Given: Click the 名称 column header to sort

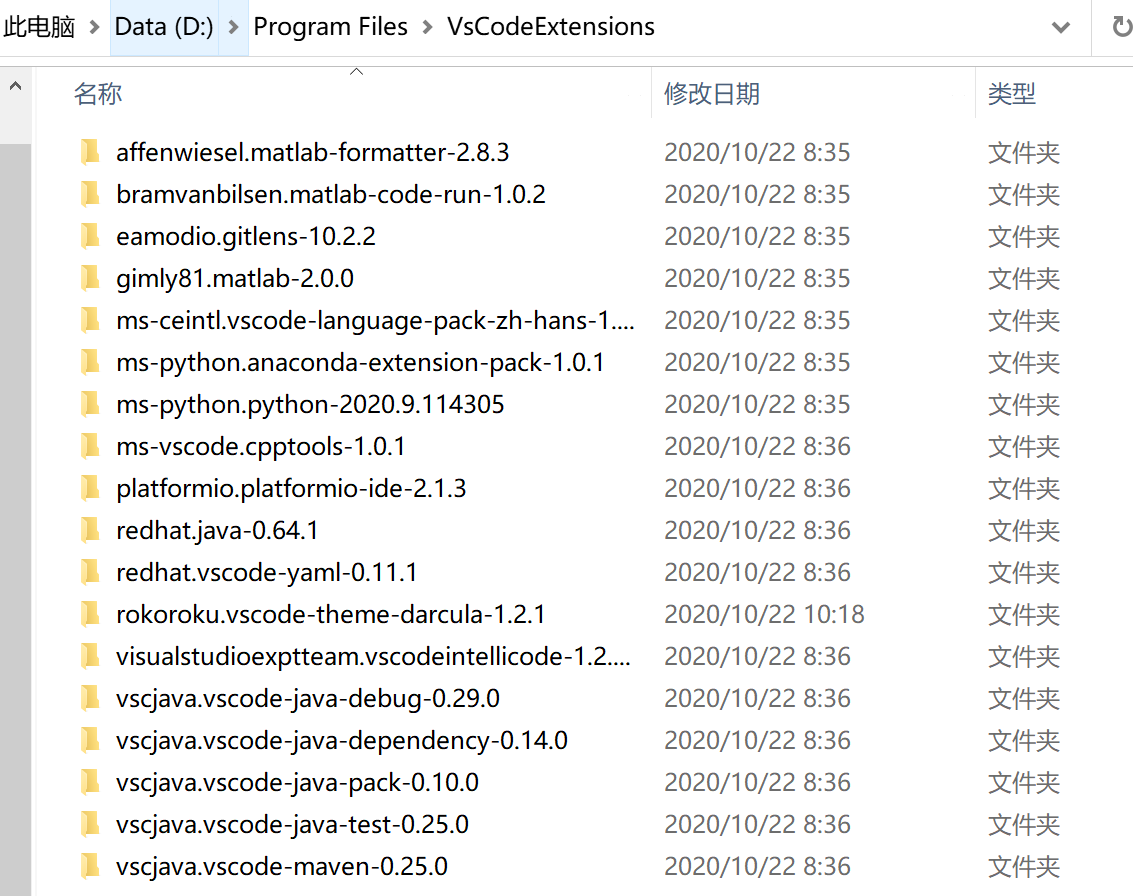Looking at the screenshot, I should (97, 93).
